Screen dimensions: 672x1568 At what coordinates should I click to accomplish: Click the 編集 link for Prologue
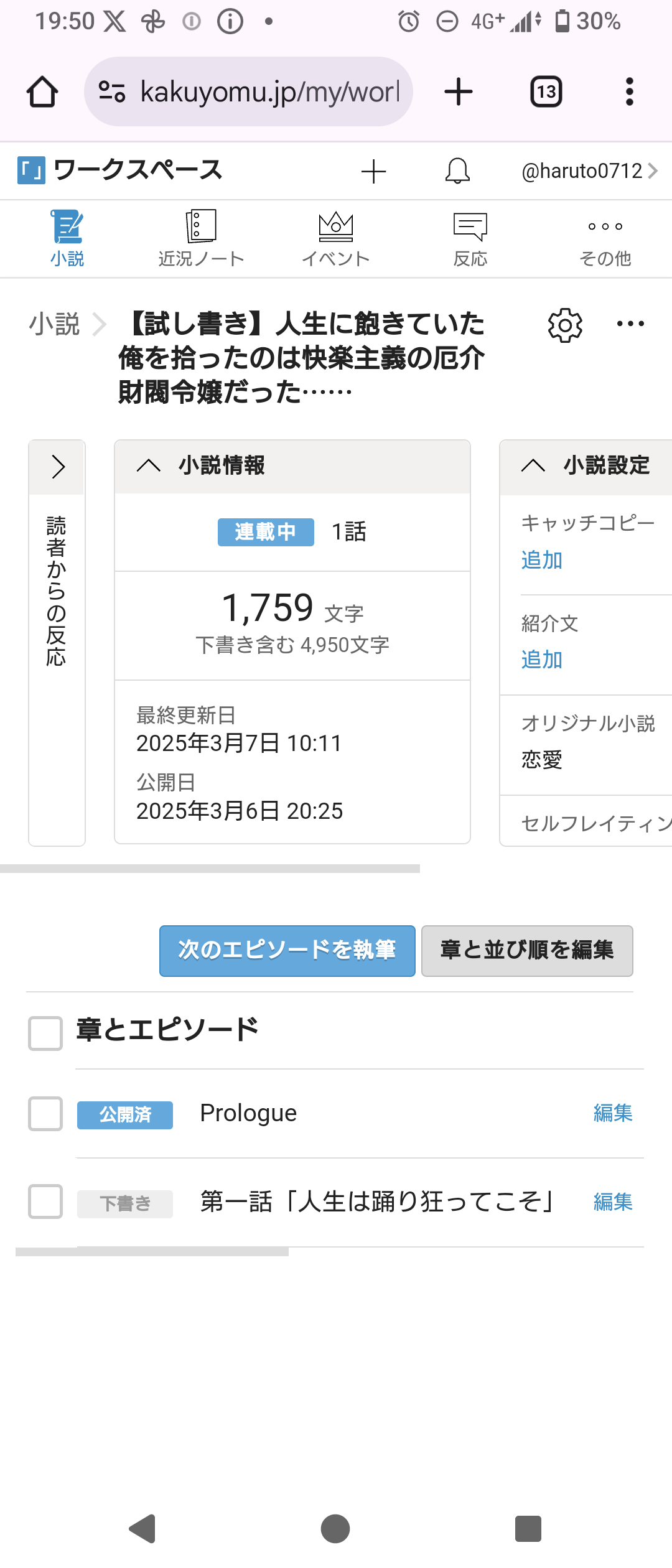tap(613, 1113)
